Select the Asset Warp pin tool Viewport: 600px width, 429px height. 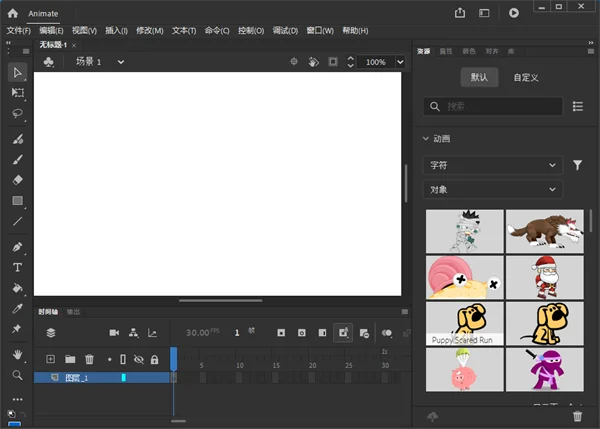(17, 328)
